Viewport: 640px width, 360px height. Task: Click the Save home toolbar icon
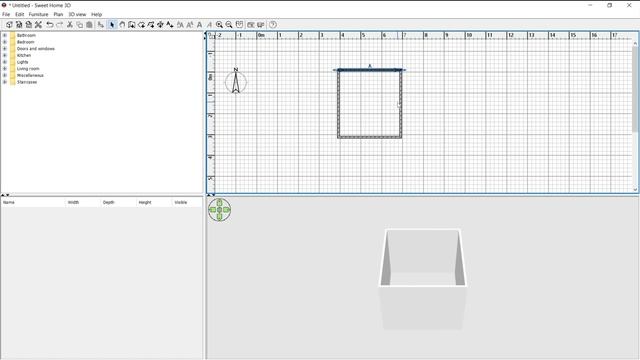pos(29,25)
